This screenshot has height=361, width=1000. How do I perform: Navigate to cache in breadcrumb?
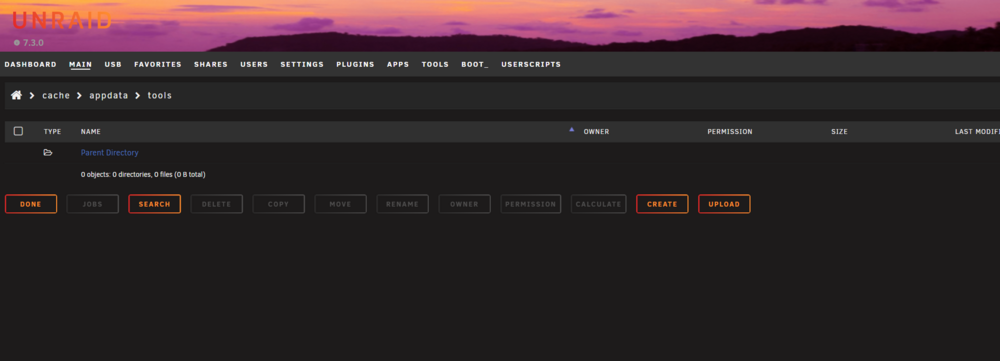pyautogui.click(x=56, y=96)
